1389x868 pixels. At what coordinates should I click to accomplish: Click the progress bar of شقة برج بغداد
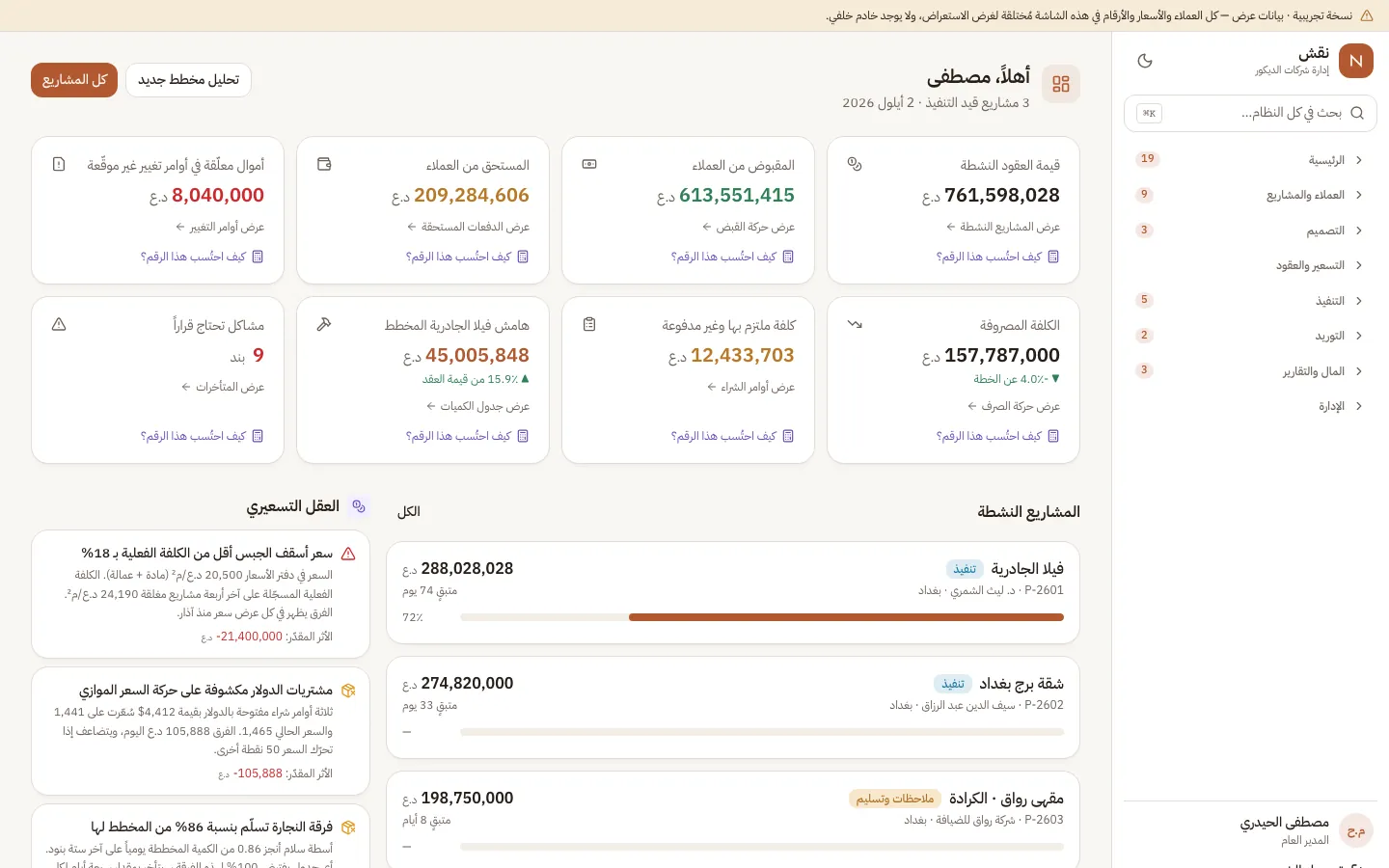click(762, 732)
